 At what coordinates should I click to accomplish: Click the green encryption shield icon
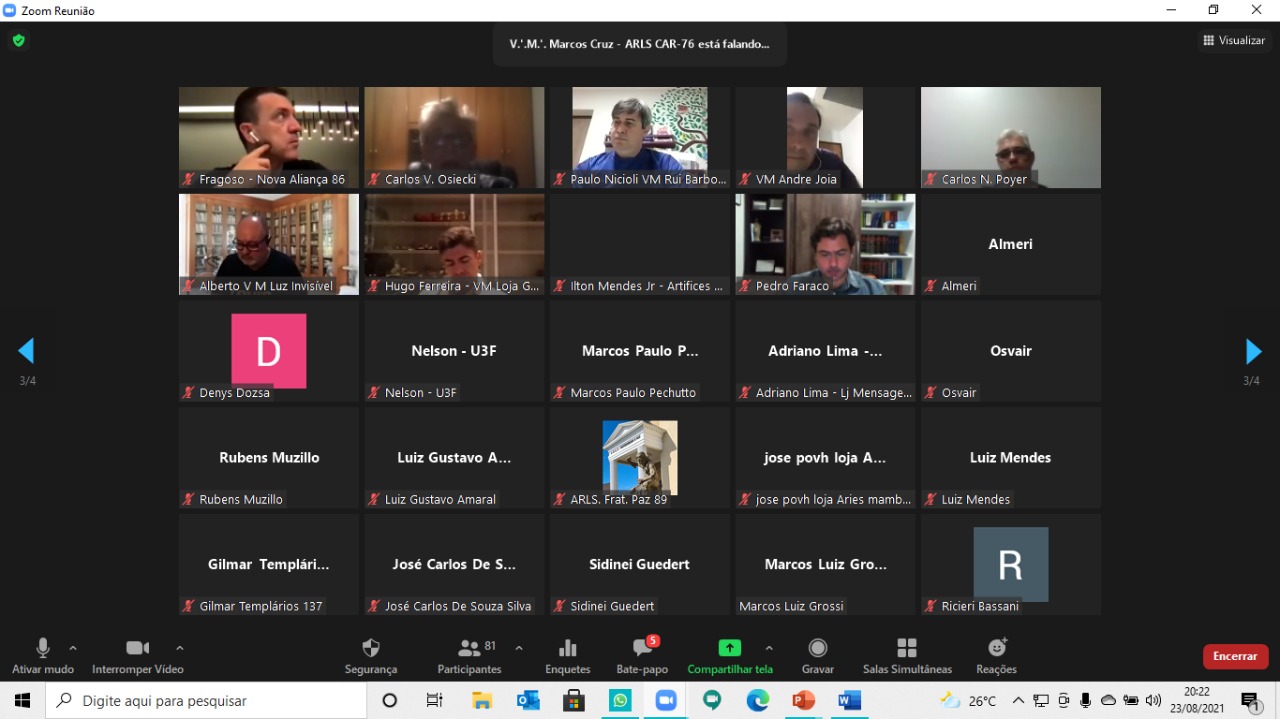point(18,41)
